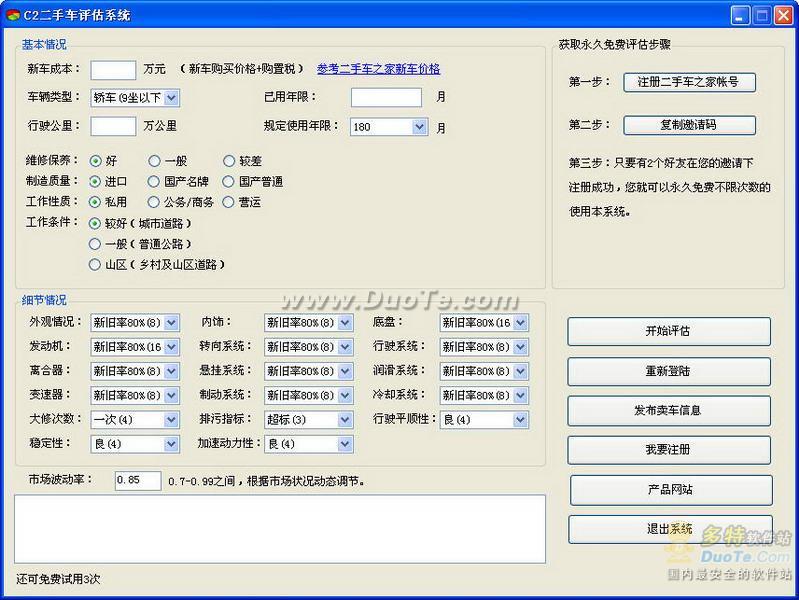The height and width of the screenshot is (600, 799).
Task: Click the 退出系统 button
Action: pos(670,529)
